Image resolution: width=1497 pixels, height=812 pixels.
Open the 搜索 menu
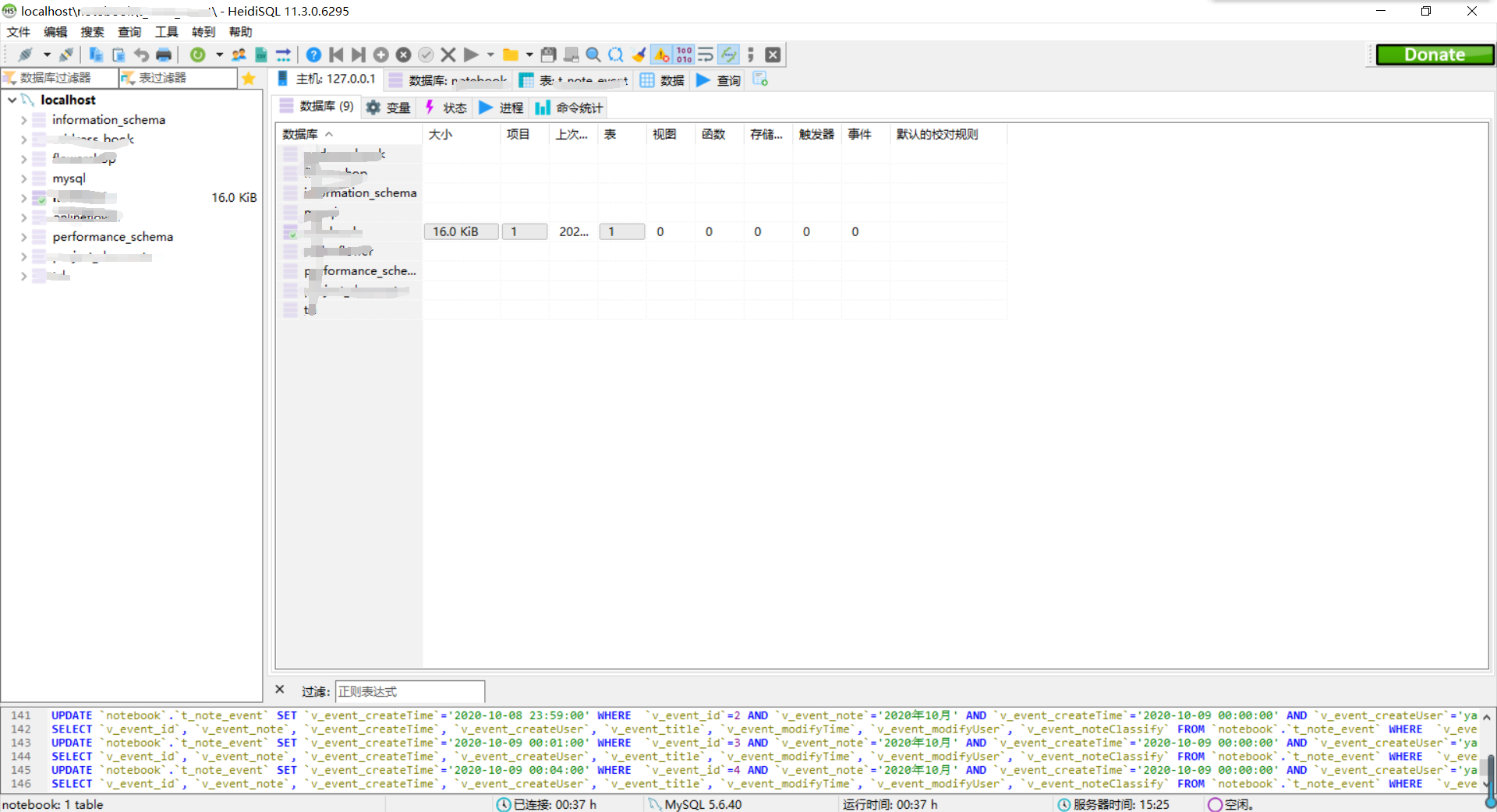click(x=92, y=32)
